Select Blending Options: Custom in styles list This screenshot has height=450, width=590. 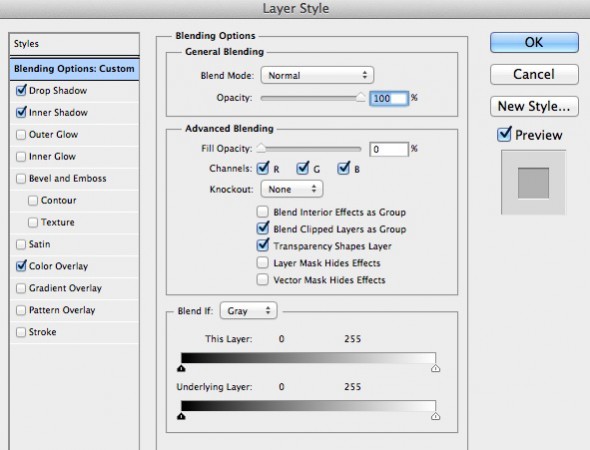75,69
